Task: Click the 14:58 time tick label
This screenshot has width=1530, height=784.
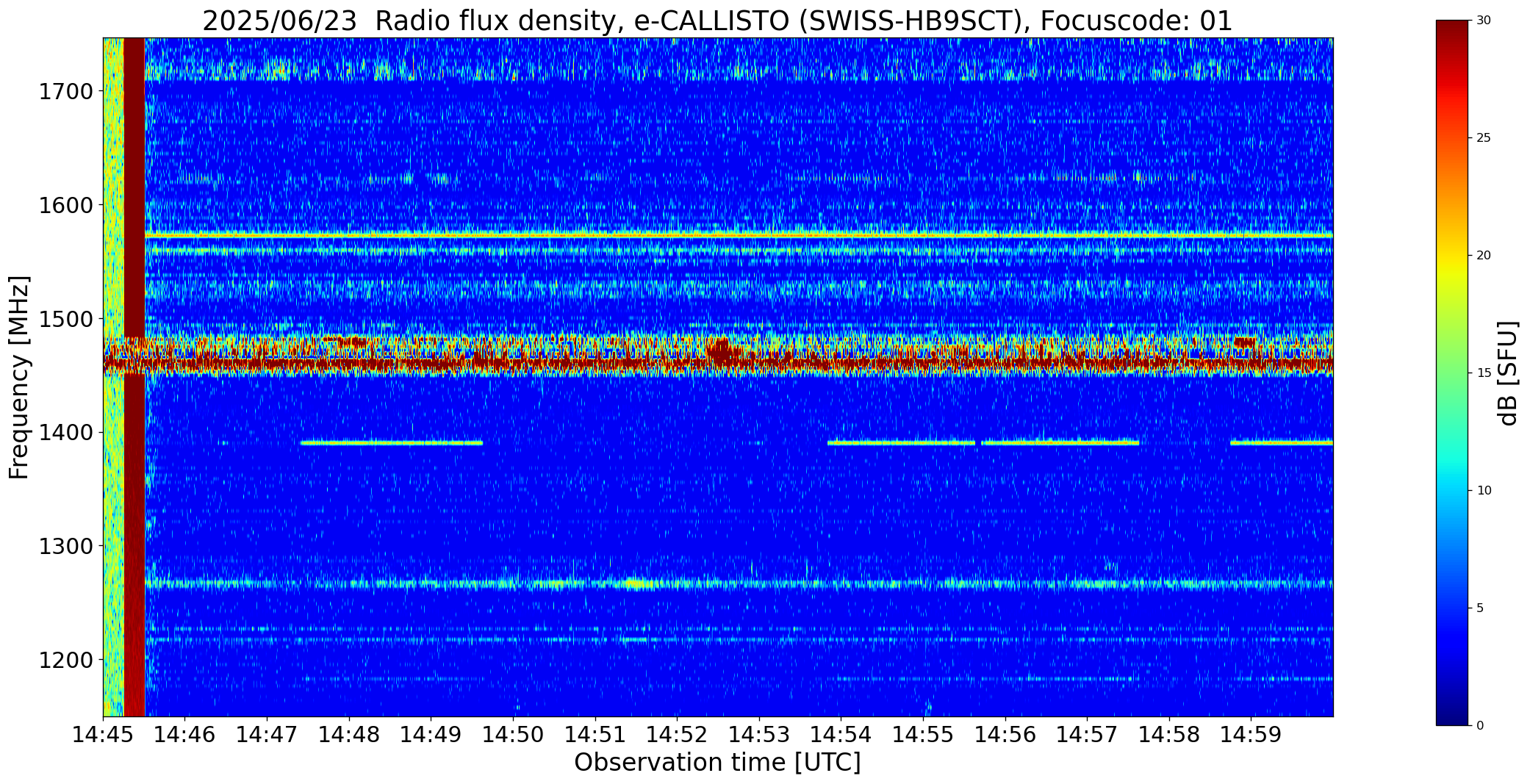Action: click(1169, 733)
